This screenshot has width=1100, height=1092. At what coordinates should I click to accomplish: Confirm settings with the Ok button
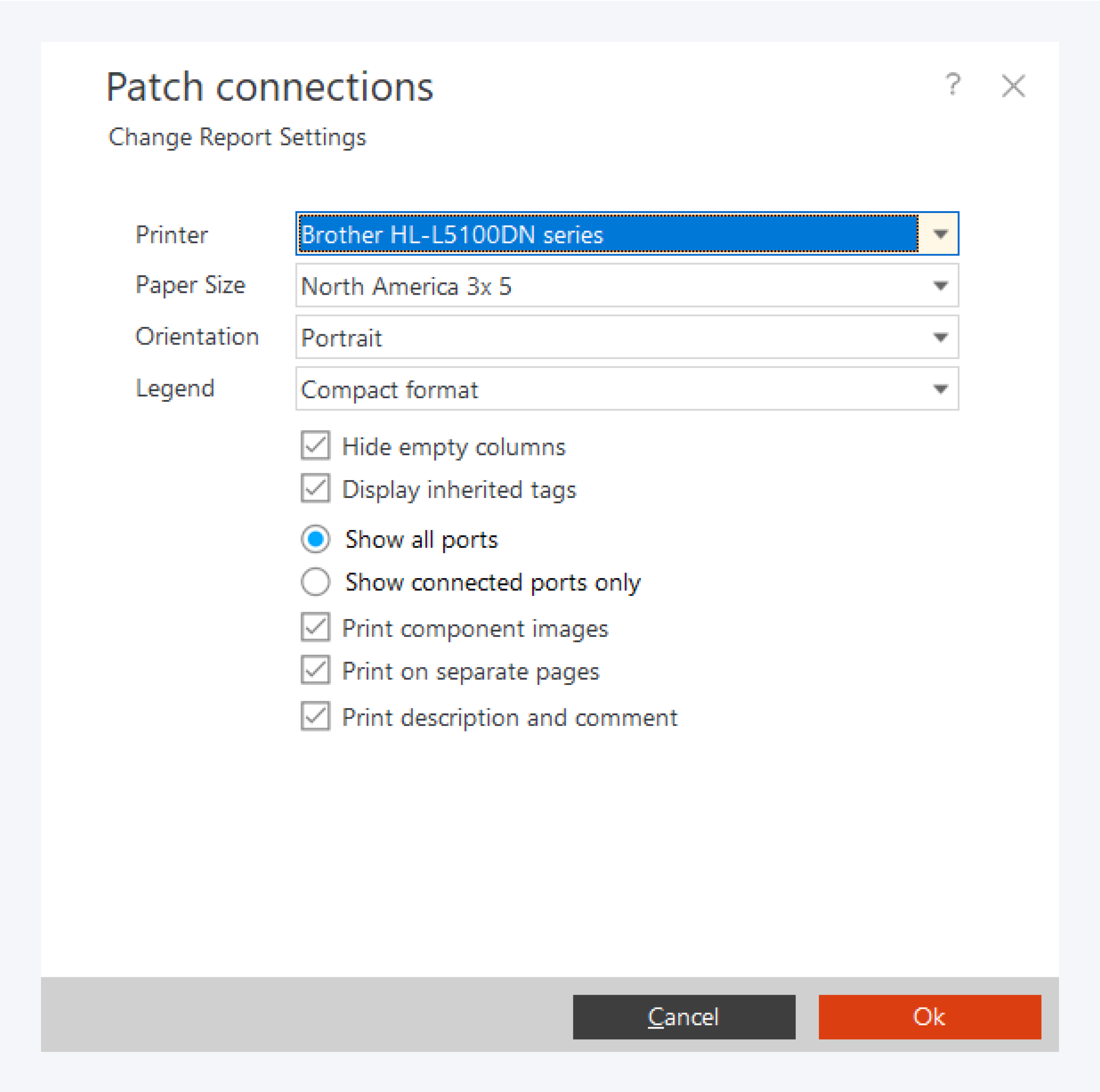pos(929,1017)
